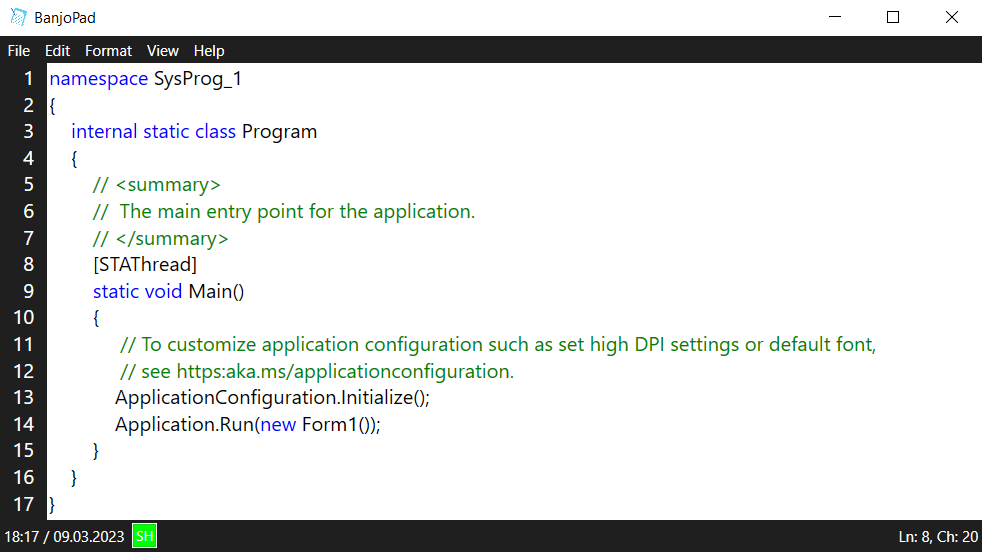982x552 pixels.
Task: Click Main() method name
Action: 216,292
